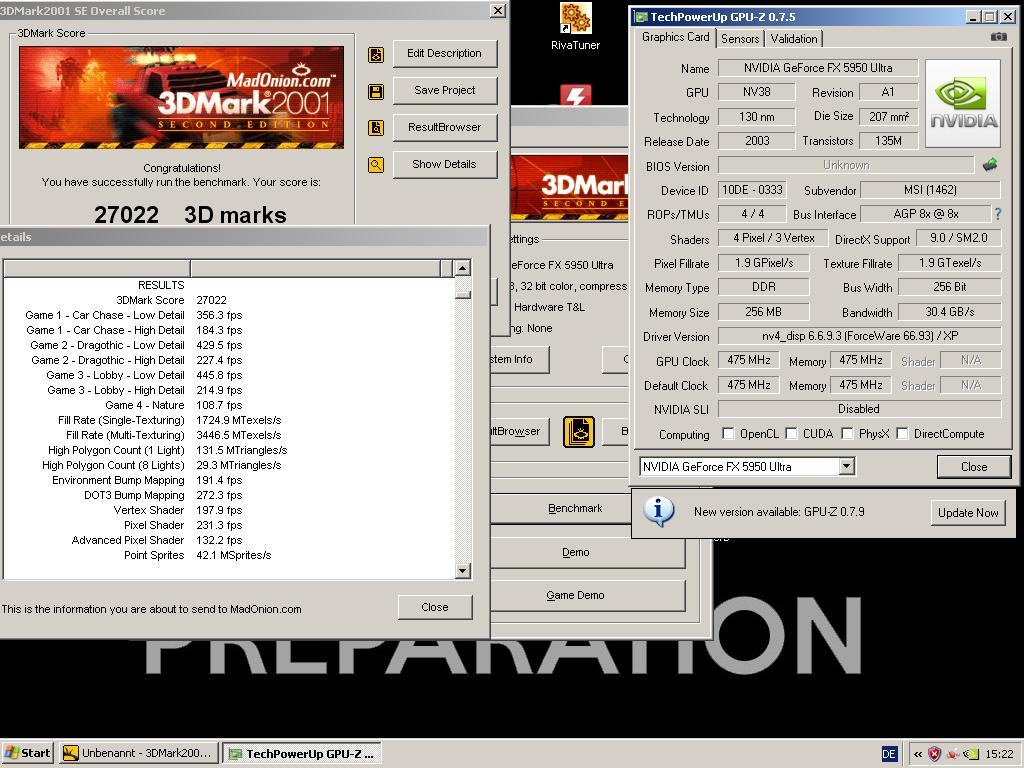Expand hidden tray icons arrow
Viewport: 1024px width, 768px height.
coord(918,754)
